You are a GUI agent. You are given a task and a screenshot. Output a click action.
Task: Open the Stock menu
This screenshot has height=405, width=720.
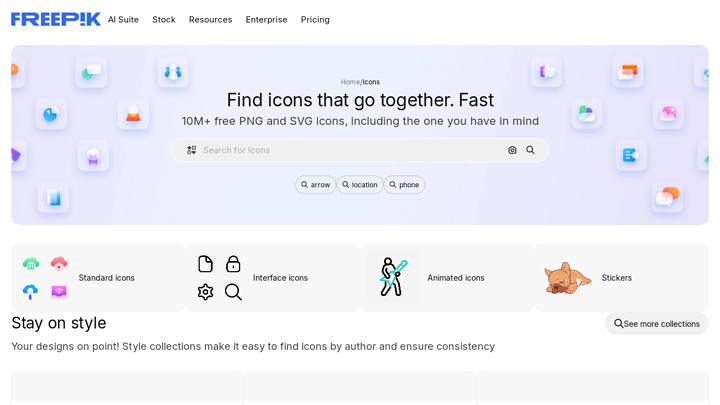164,19
